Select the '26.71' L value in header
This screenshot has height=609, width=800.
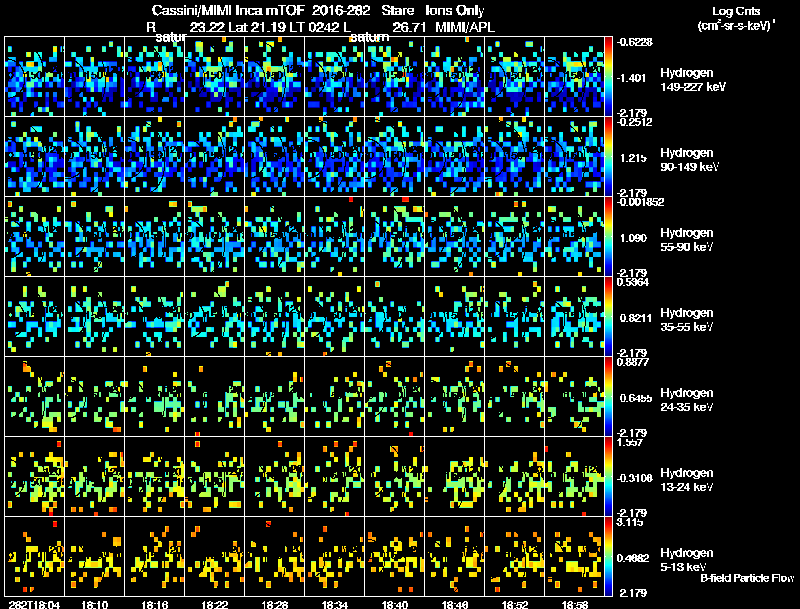point(409,27)
